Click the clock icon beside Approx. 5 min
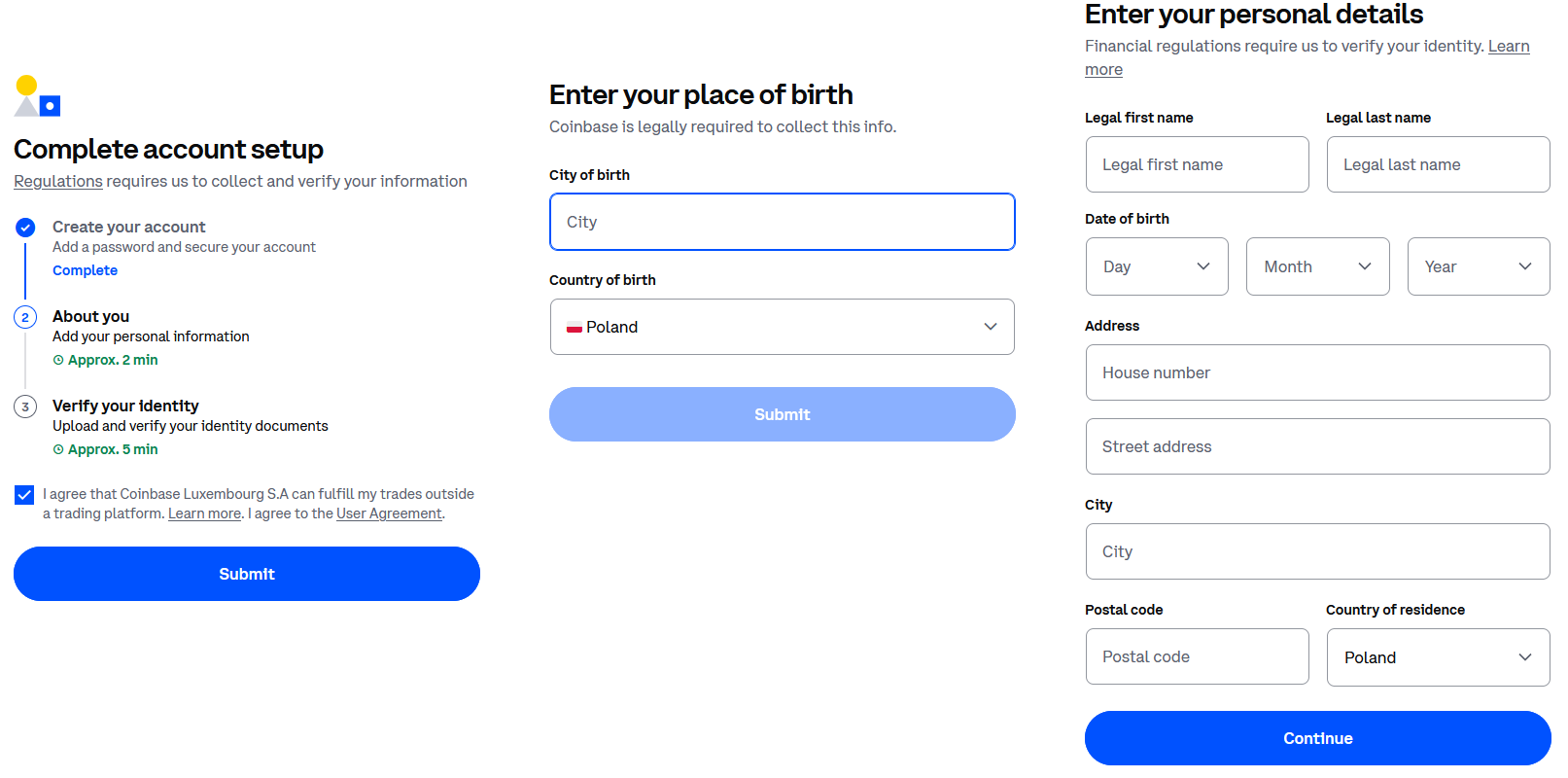 [58, 450]
